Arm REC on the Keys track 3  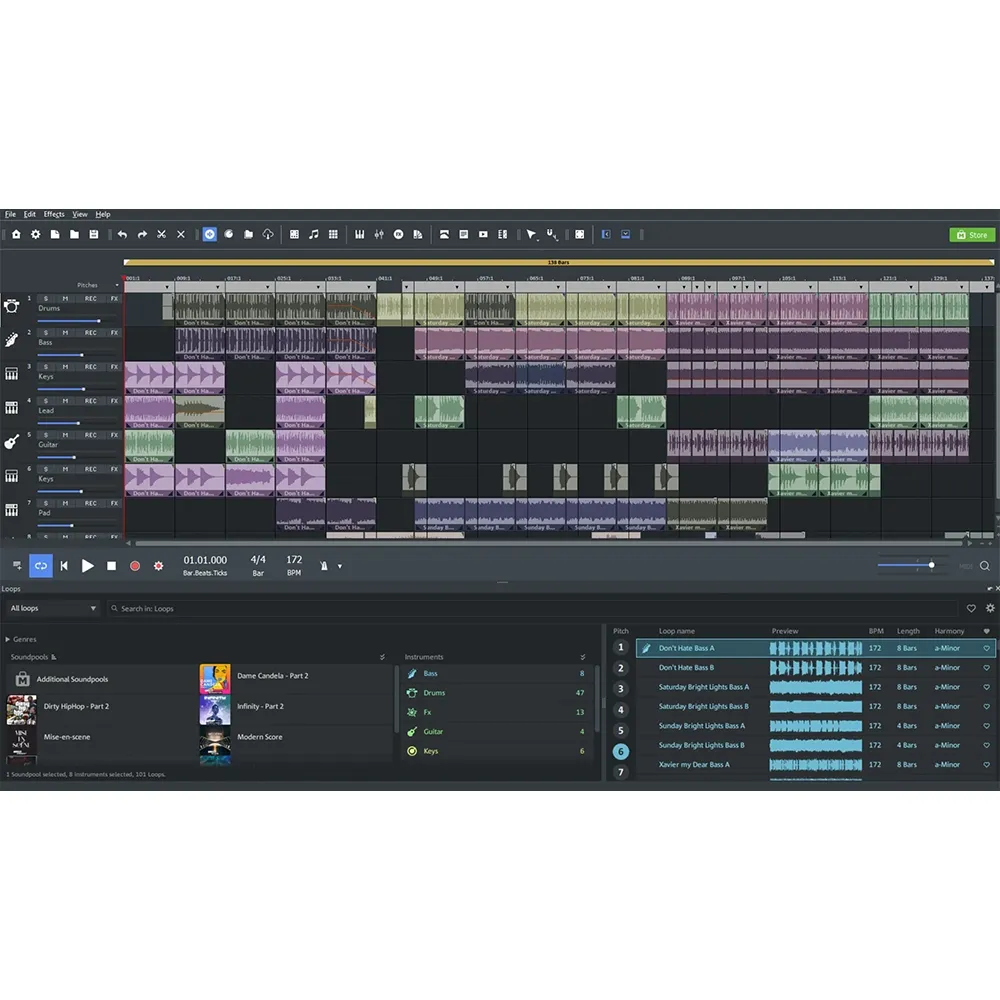click(x=91, y=367)
